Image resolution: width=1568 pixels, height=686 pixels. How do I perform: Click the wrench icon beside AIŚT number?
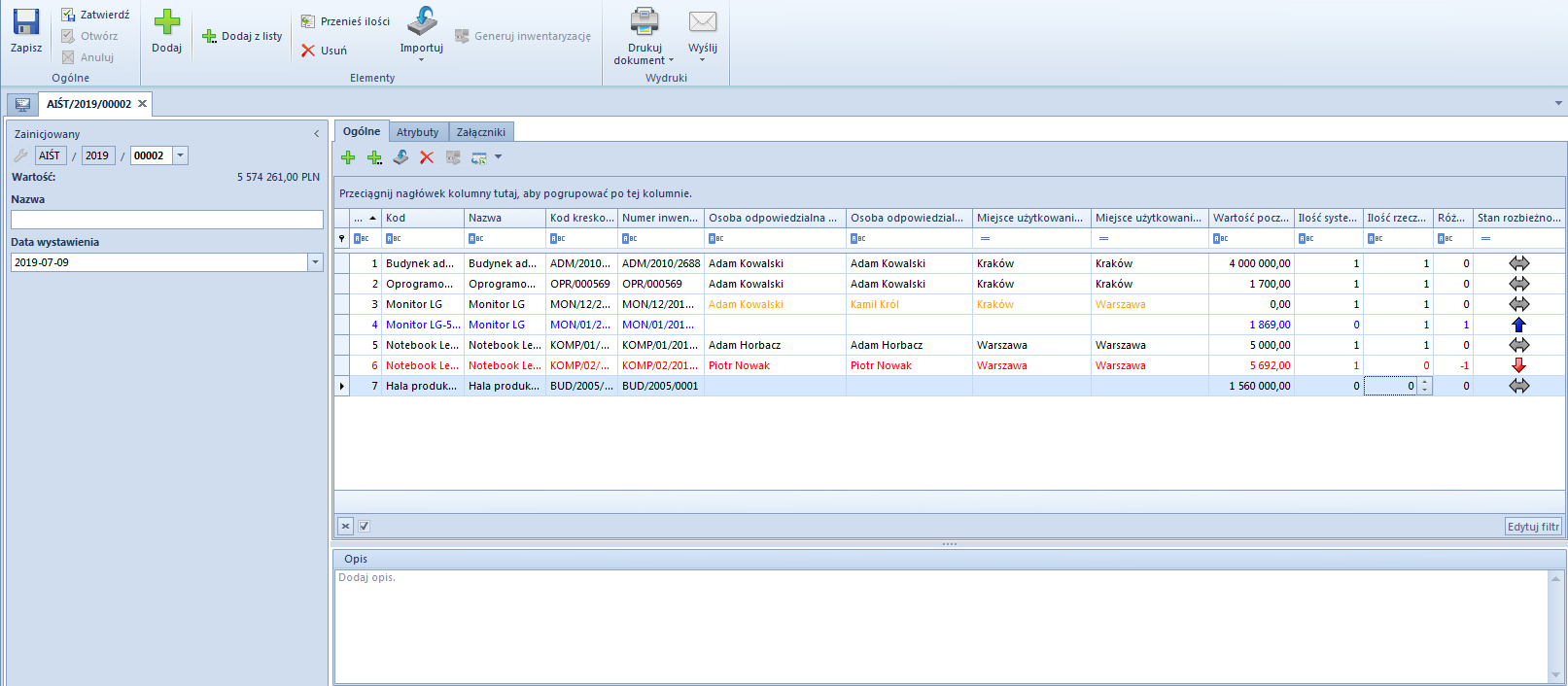[20, 155]
